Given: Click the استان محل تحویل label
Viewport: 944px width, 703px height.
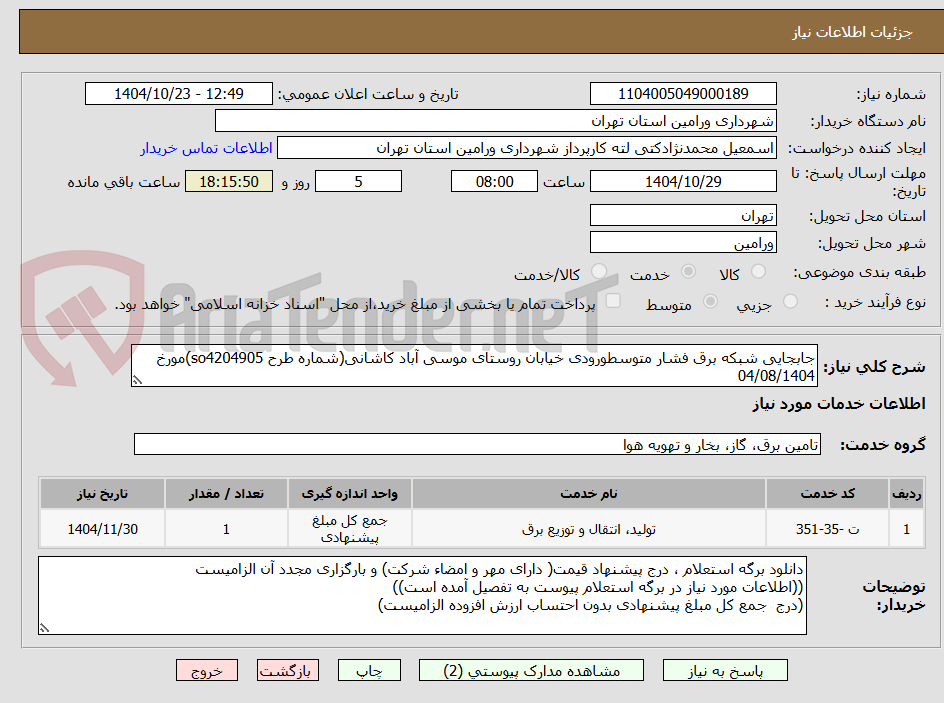Looking at the screenshot, I should (x=867, y=216).
